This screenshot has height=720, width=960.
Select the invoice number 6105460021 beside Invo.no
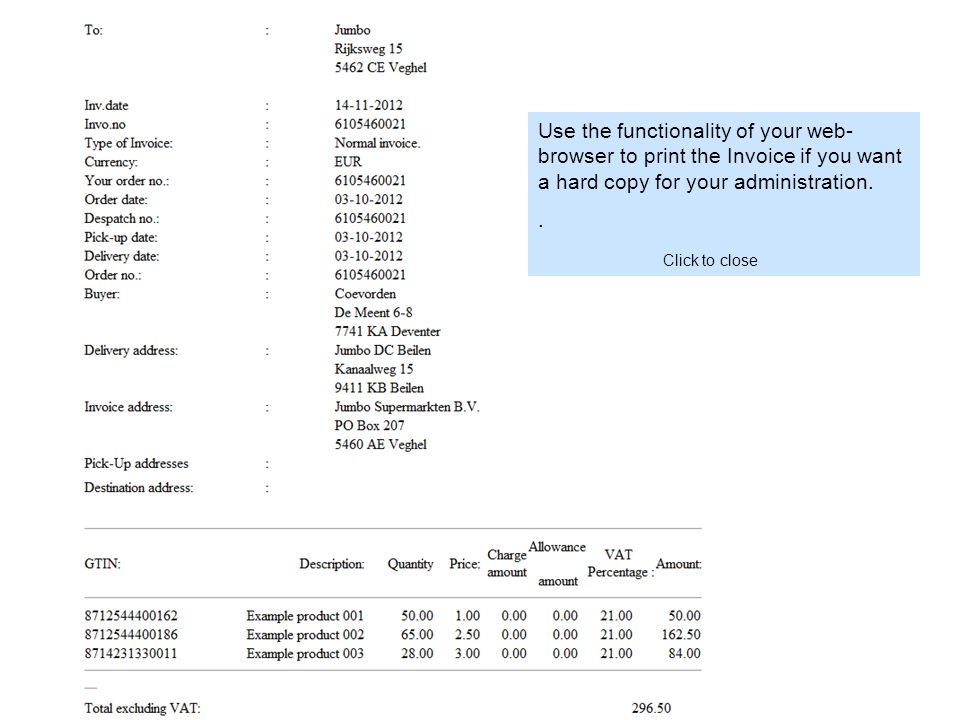[370, 124]
